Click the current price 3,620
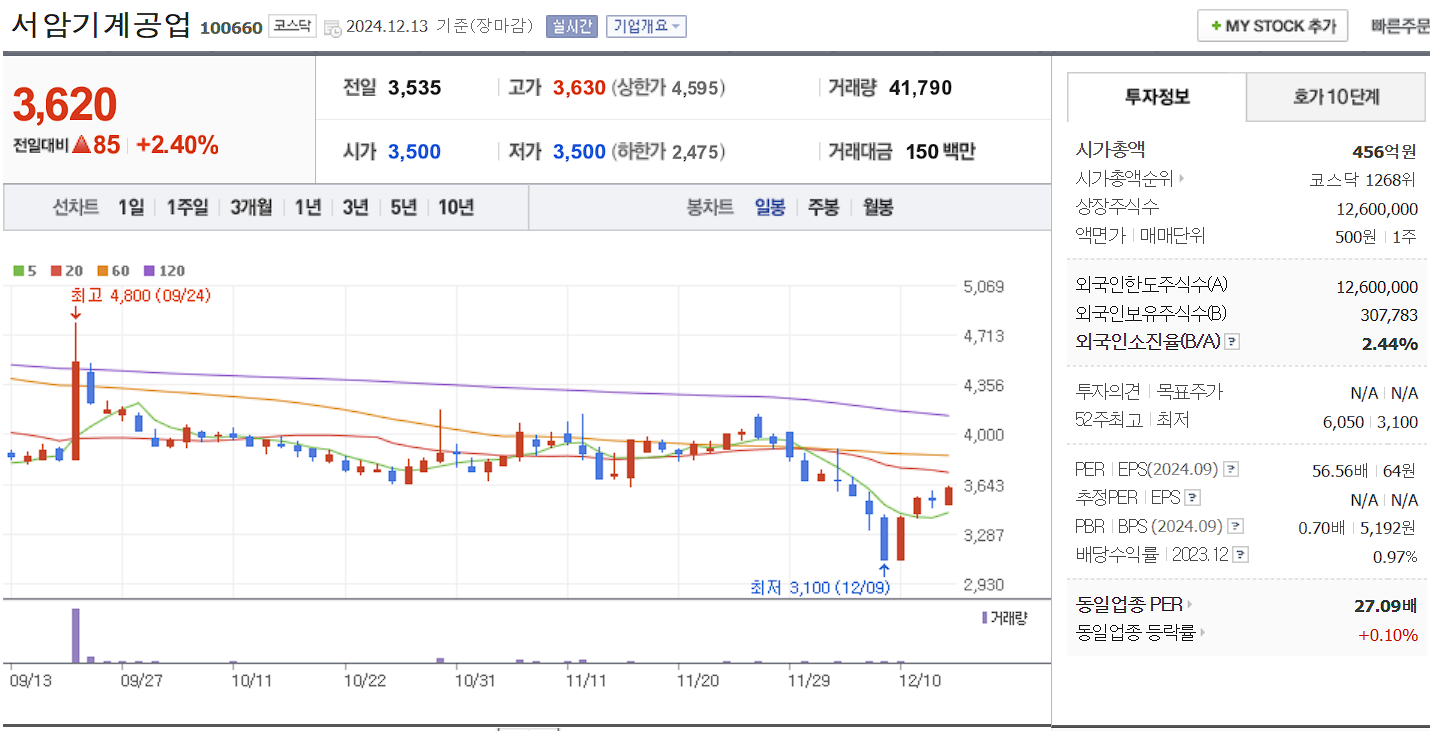This screenshot has height=731, width=1430. [x=65, y=105]
